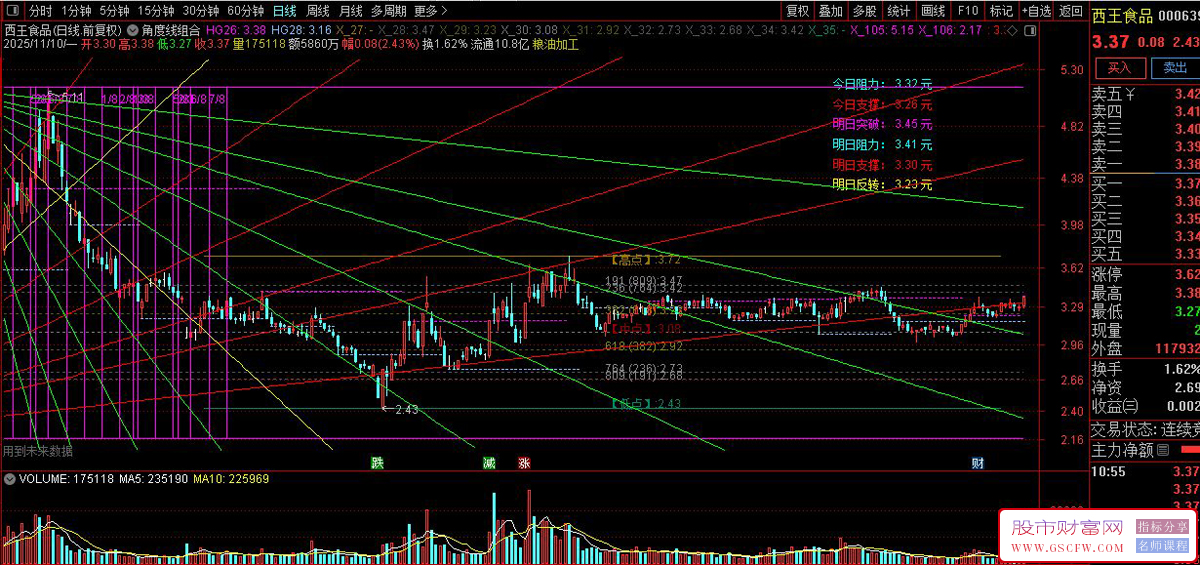This screenshot has width=1200, height=565.
Task: Click the 明日阻力 3.41元 label
Action: (x=882, y=144)
